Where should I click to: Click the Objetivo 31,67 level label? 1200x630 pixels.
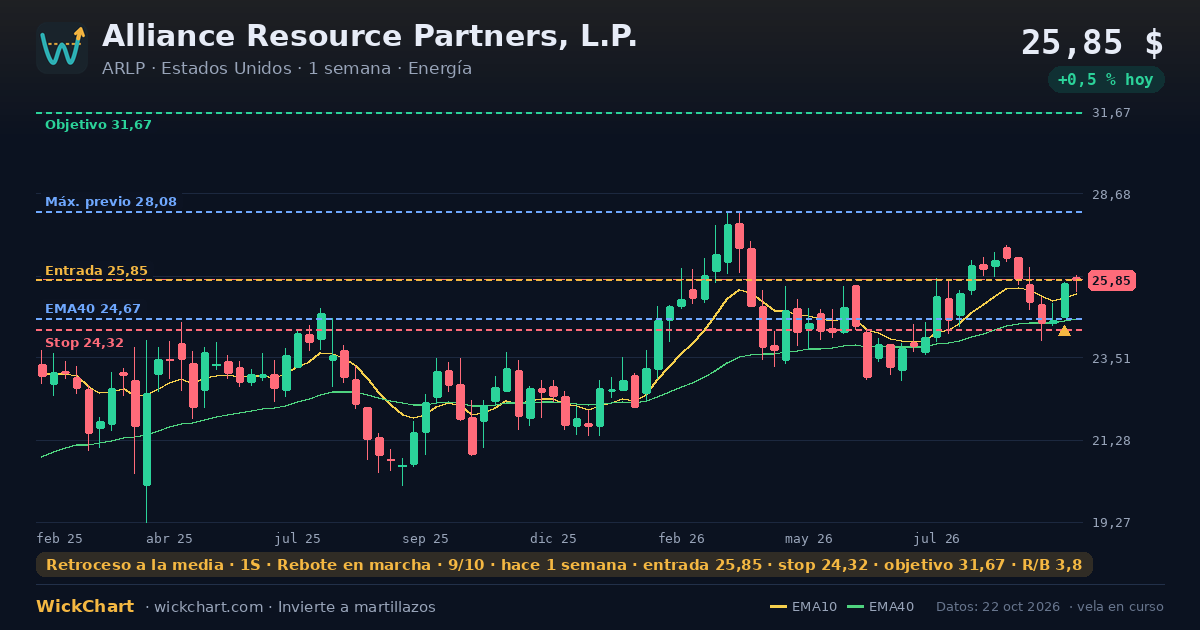point(98,125)
